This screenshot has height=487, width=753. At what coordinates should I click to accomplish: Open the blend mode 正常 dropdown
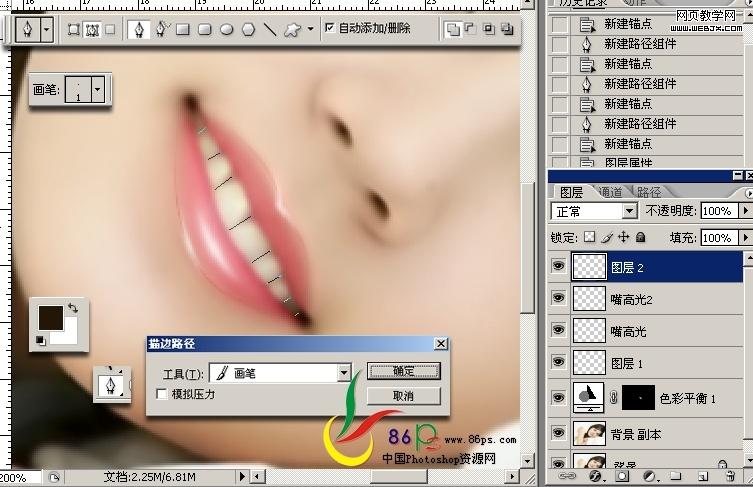[630, 211]
